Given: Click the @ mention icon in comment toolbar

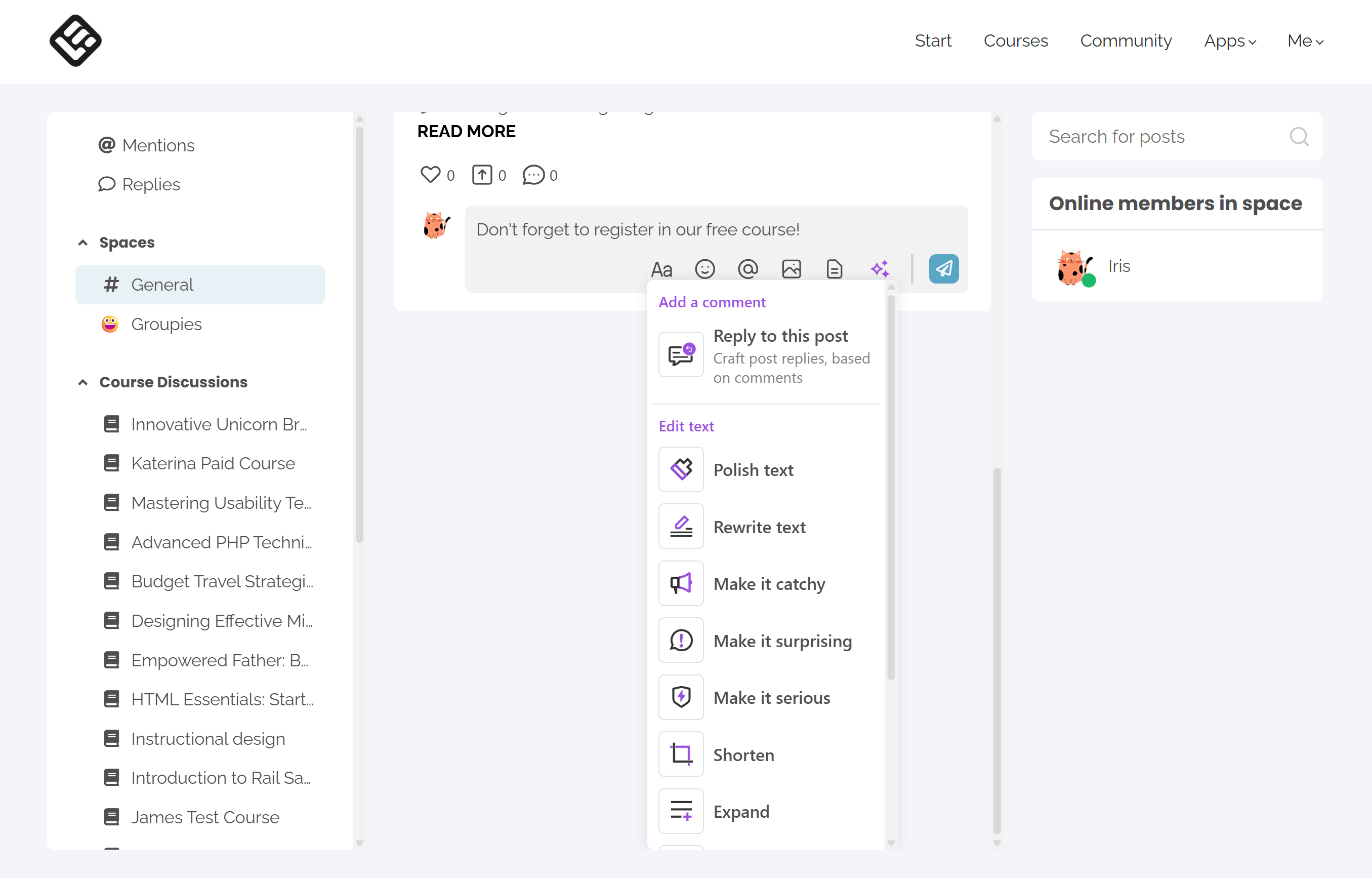Looking at the screenshot, I should [747, 268].
